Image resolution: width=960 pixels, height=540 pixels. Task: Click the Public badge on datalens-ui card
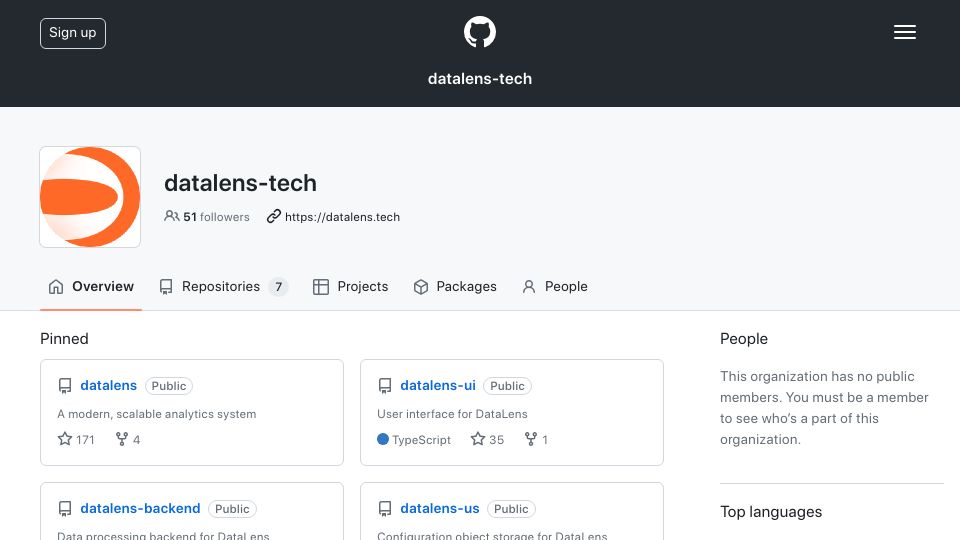508,386
